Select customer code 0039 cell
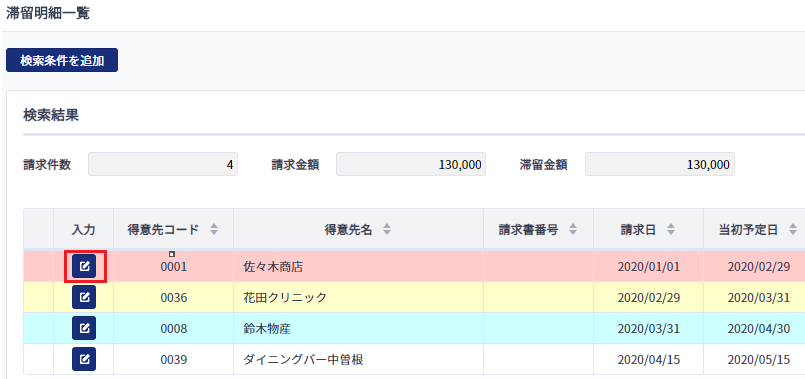This screenshot has height=379, width=805. (x=174, y=359)
